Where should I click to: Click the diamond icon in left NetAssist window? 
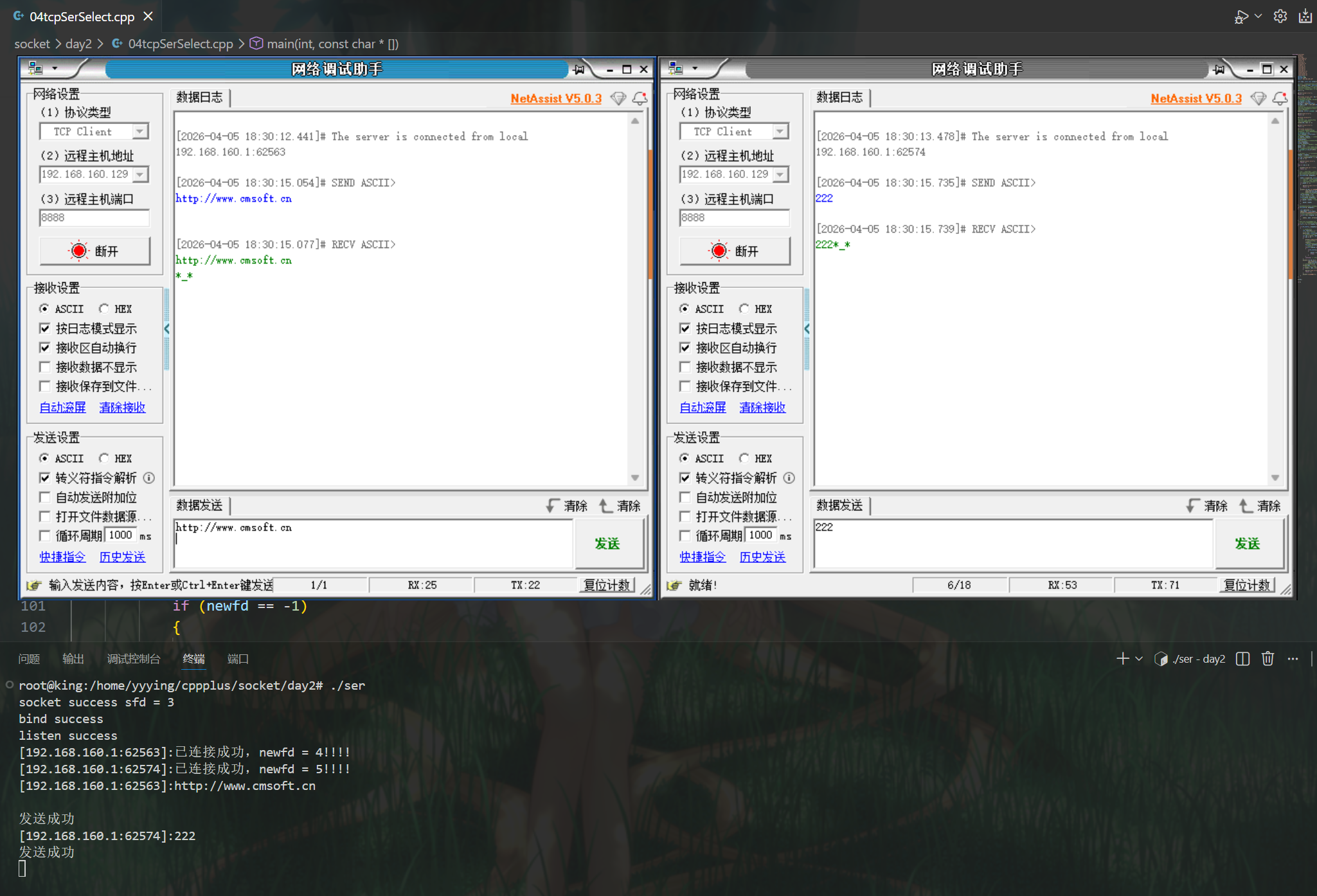point(618,98)
